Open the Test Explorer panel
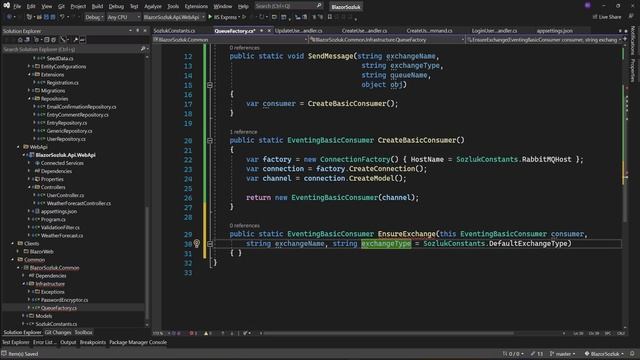The width and height of the screenshot is (640, 360). click(16, 342)
